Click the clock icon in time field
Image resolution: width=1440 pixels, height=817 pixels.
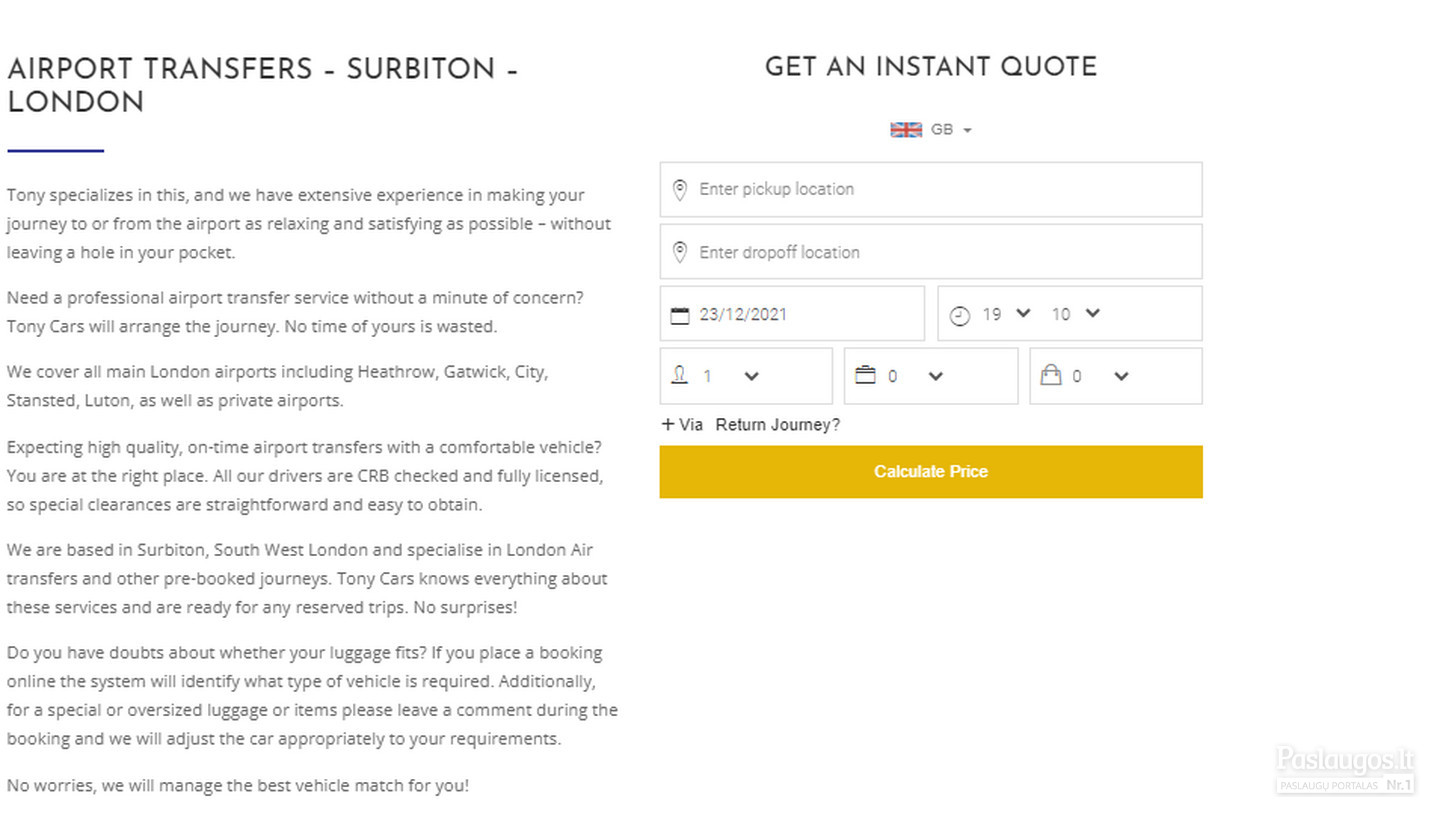pos(960,316)
